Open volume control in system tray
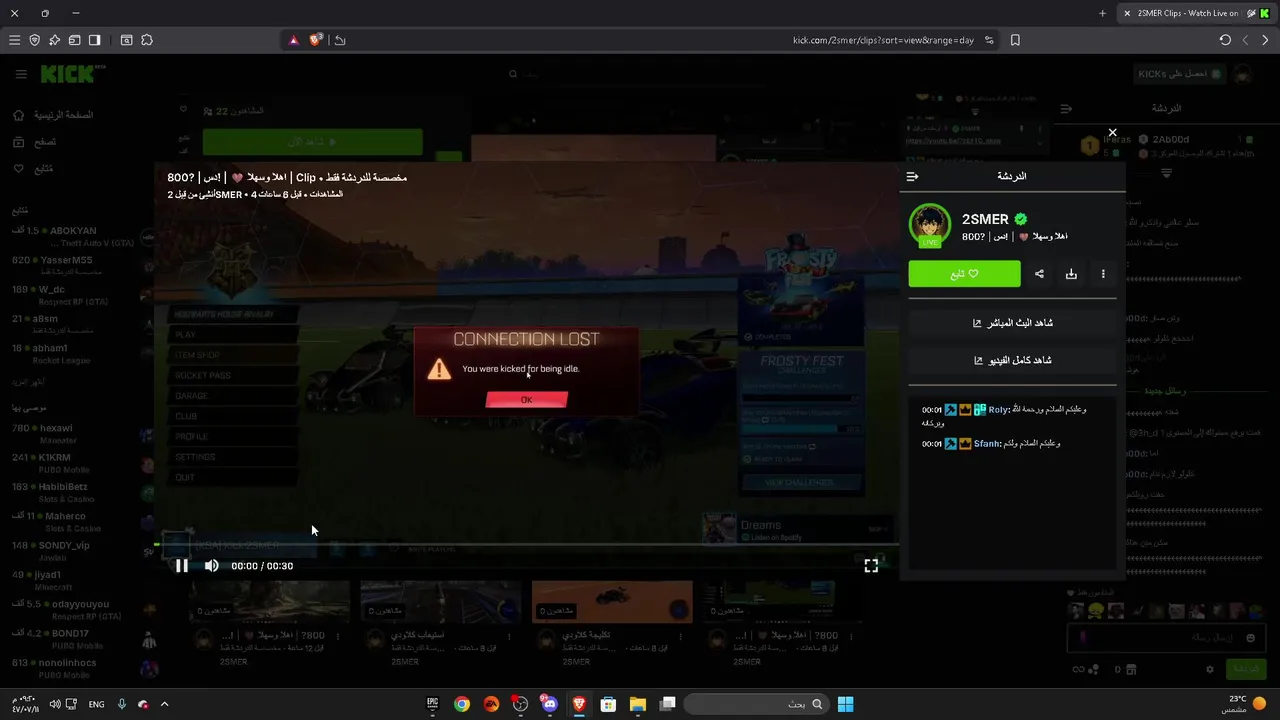 [55, 704]
